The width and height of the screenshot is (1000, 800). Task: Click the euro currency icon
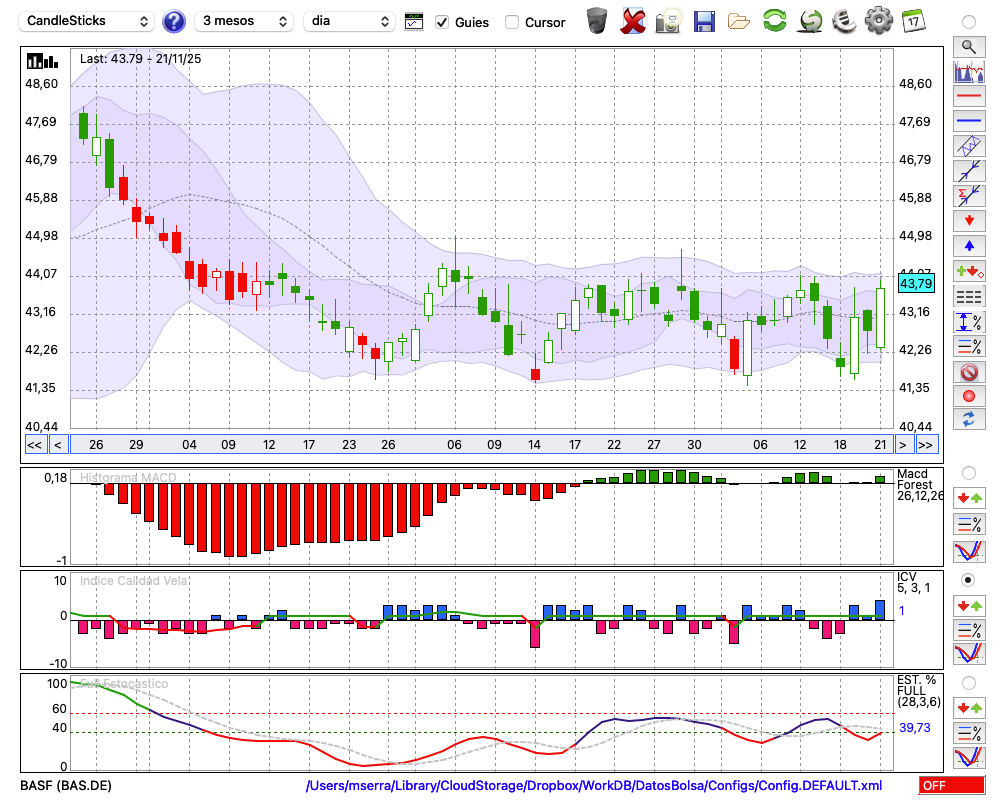click(843, 21)
